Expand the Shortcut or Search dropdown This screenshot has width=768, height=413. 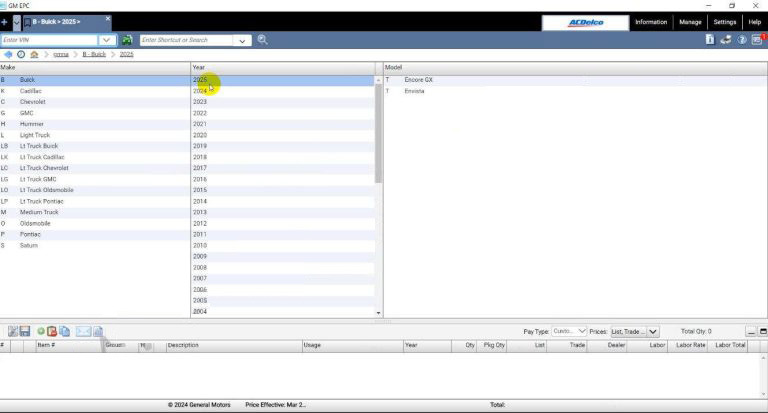(242, 41)
